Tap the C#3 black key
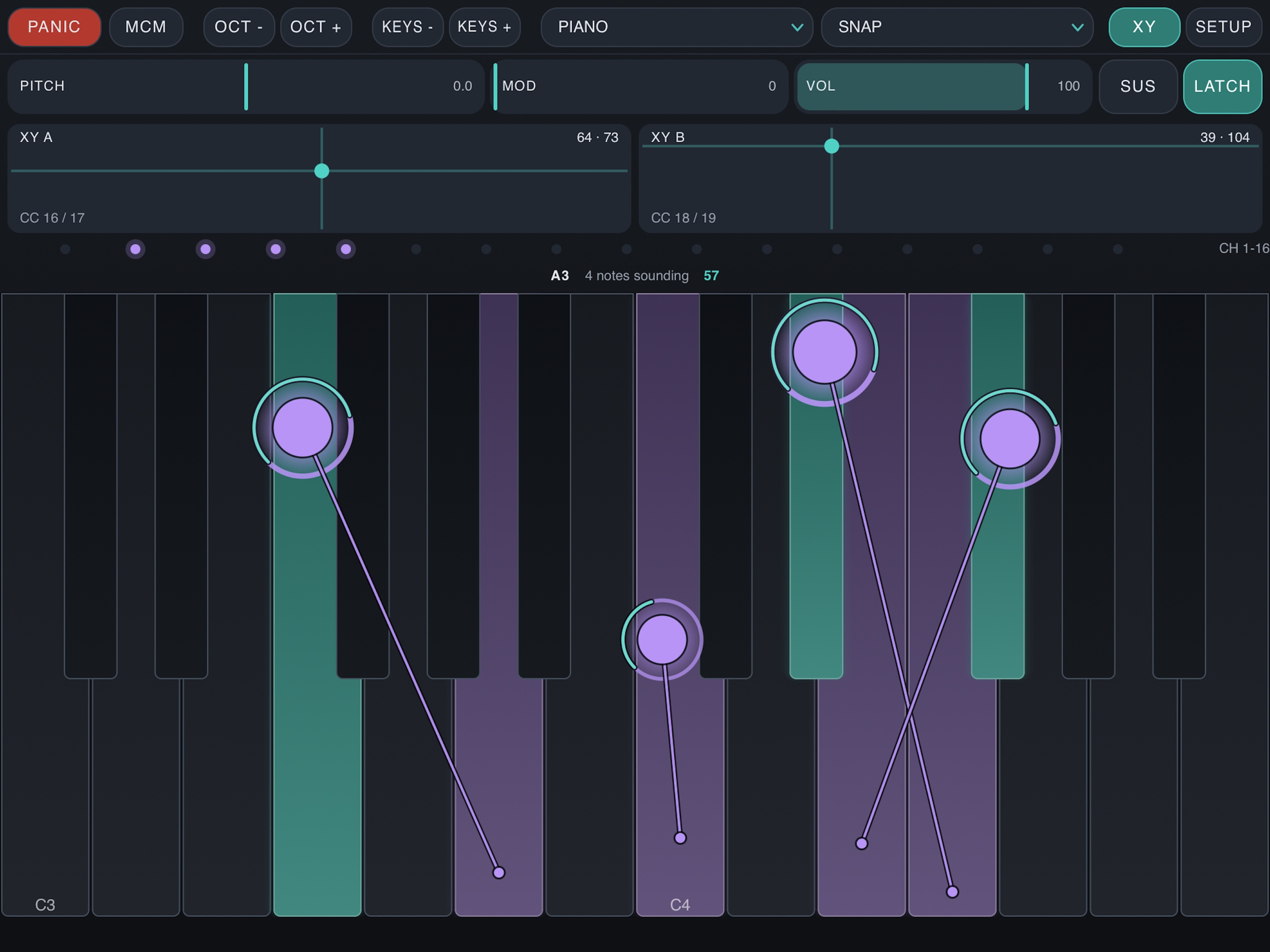 pyautogui.click(x=91, y=486)
